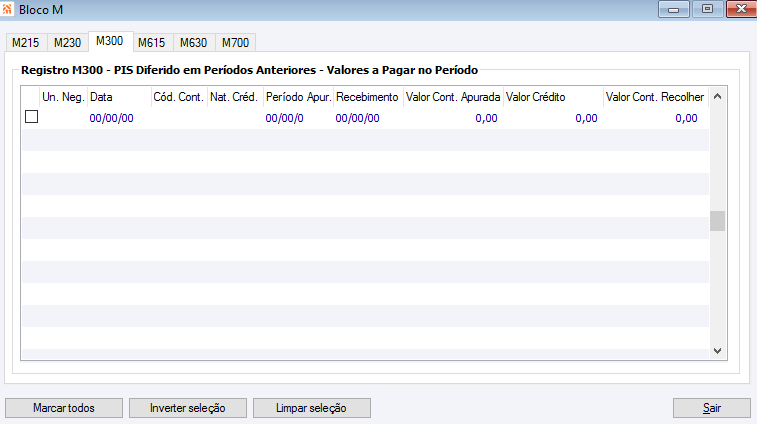Maximize the Bloco M window

pos(707,9)
